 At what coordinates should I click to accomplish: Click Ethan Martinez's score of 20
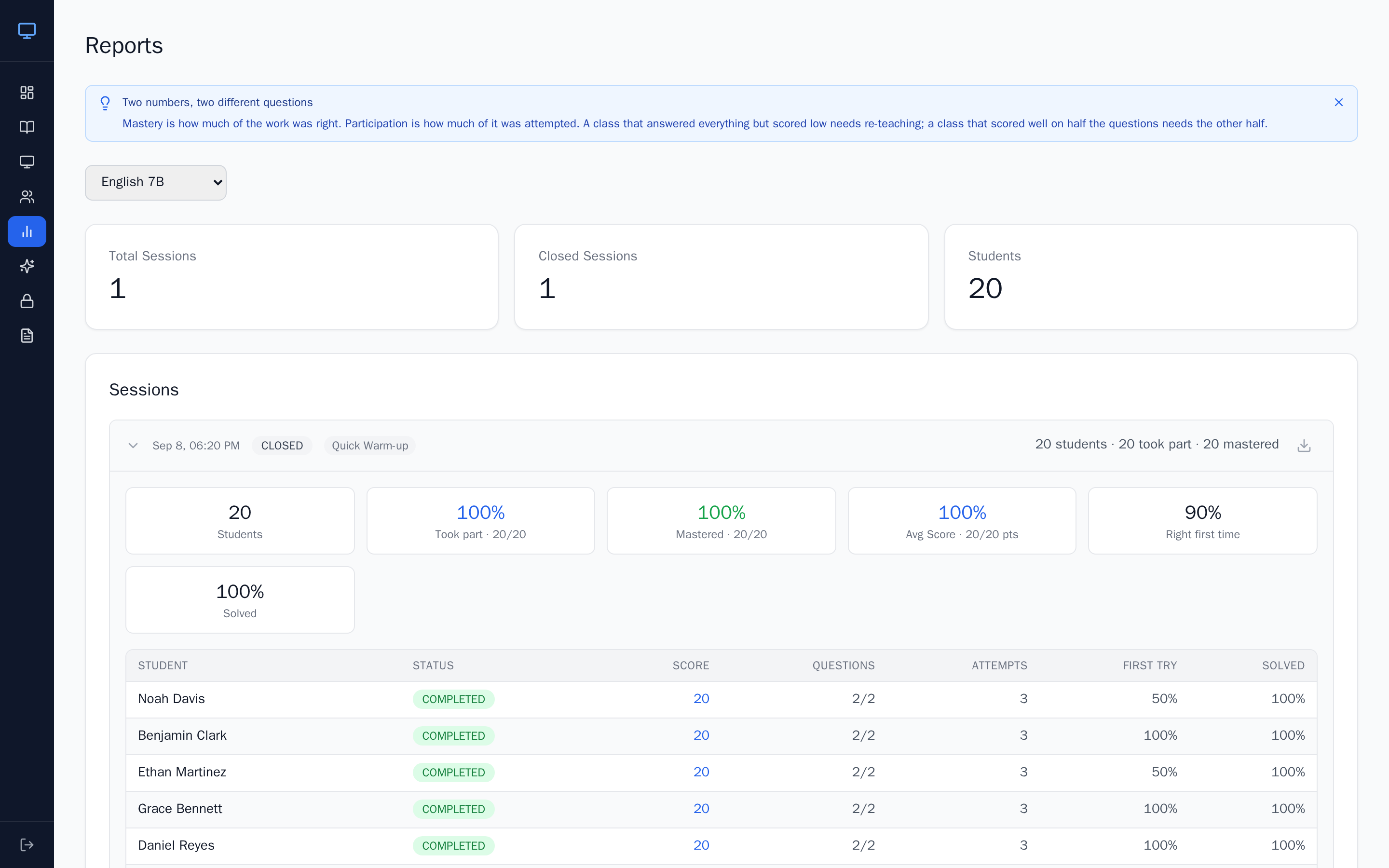(701, 772)
